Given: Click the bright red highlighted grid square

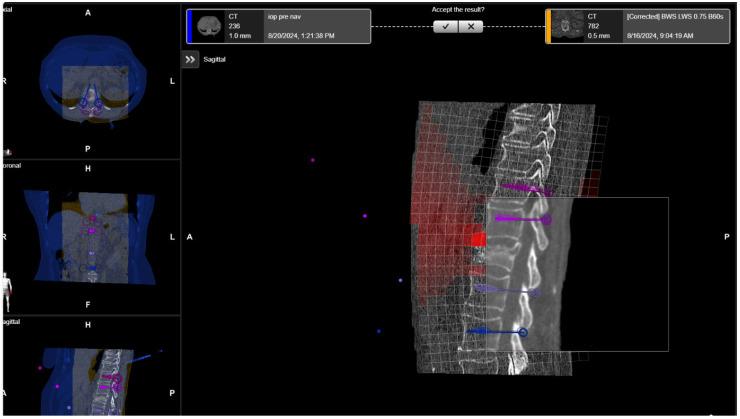Looking at the screenshot, I should pyautogui.click(x=478, y=239).
